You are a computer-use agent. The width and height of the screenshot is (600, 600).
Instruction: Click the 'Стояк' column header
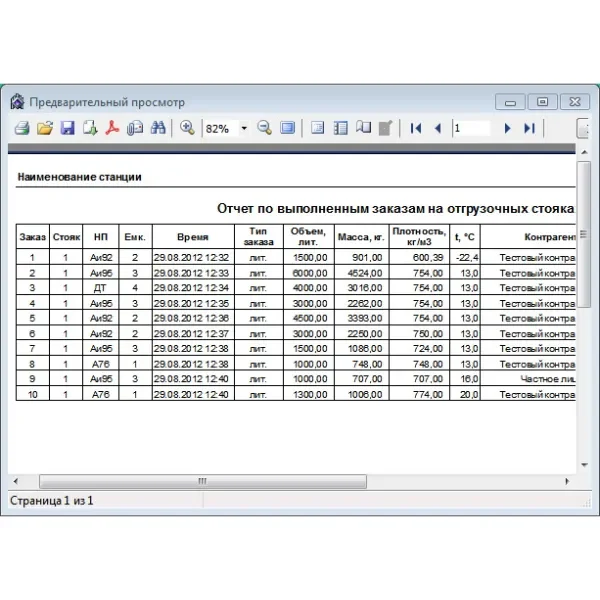66,237
